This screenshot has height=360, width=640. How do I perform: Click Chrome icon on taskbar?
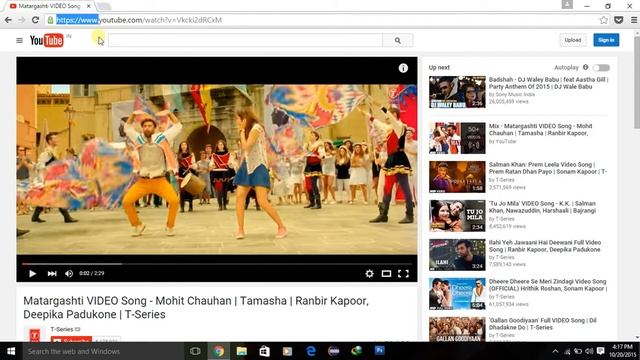219,351
